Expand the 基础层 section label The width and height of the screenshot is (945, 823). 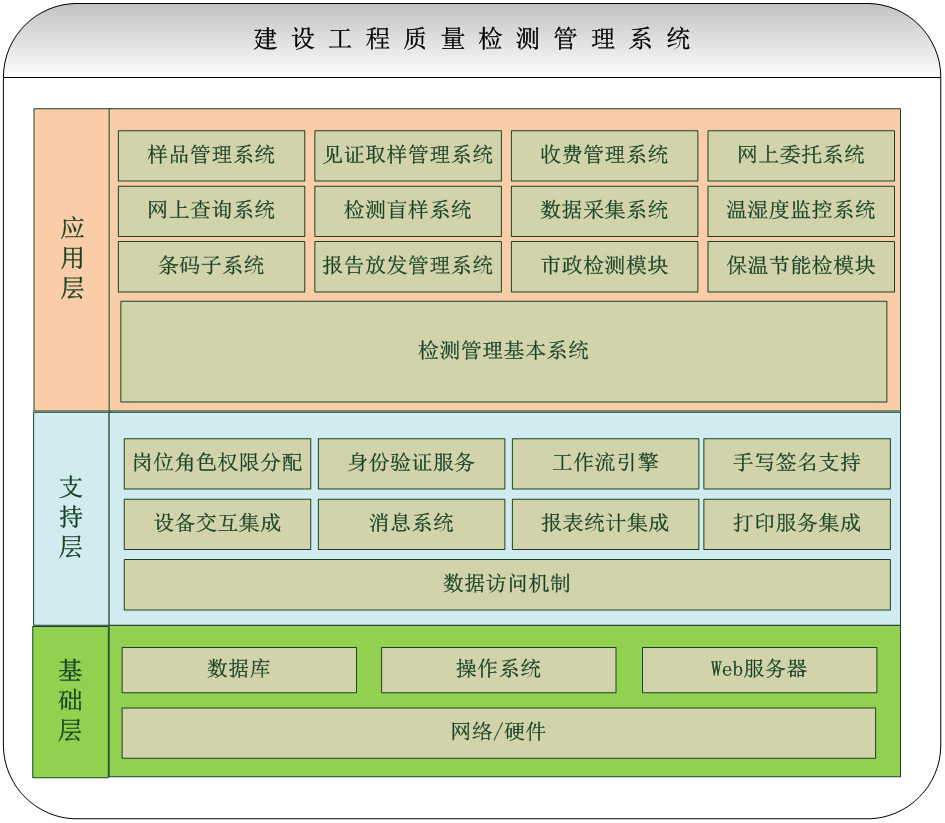pos(70,700)
